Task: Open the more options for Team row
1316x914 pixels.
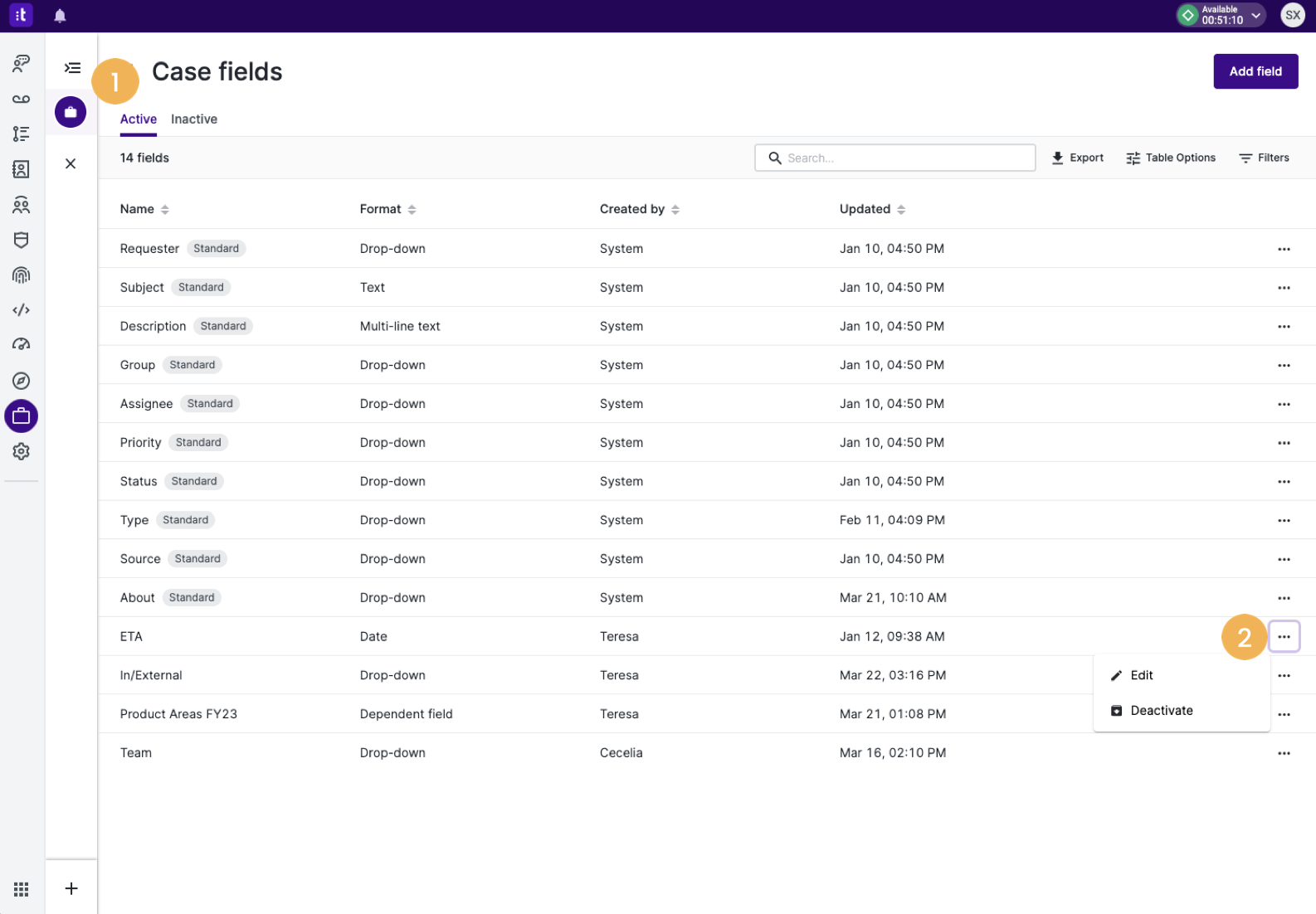Action: coord(1284,753)
